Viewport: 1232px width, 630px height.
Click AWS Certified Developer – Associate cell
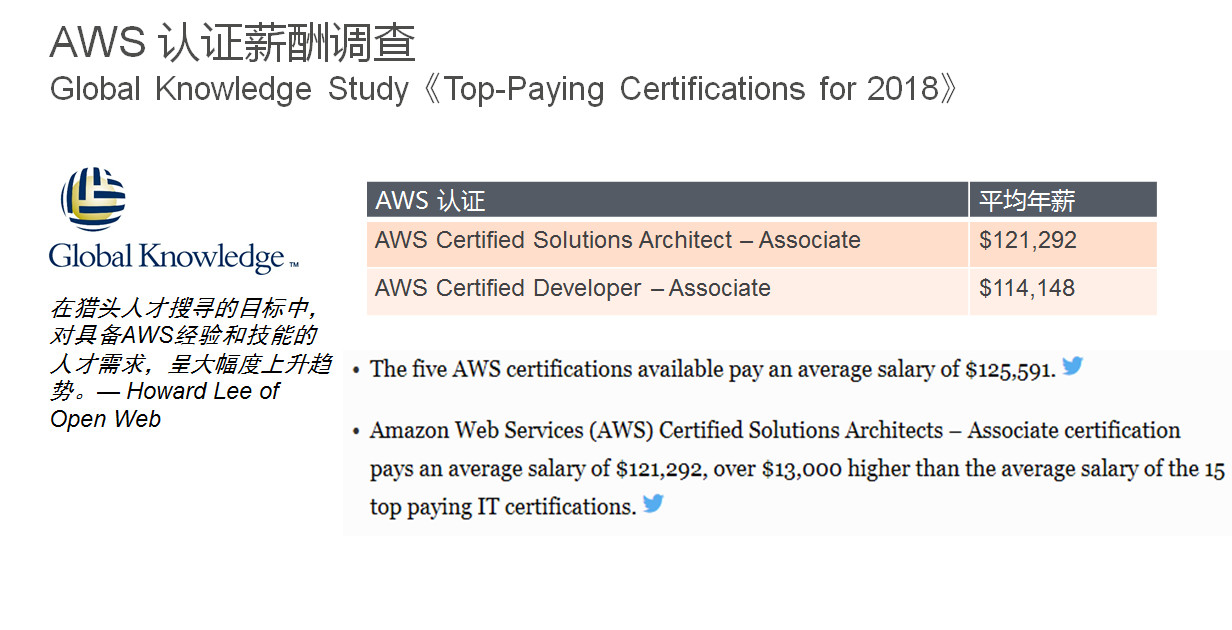[x=667, y=291]
